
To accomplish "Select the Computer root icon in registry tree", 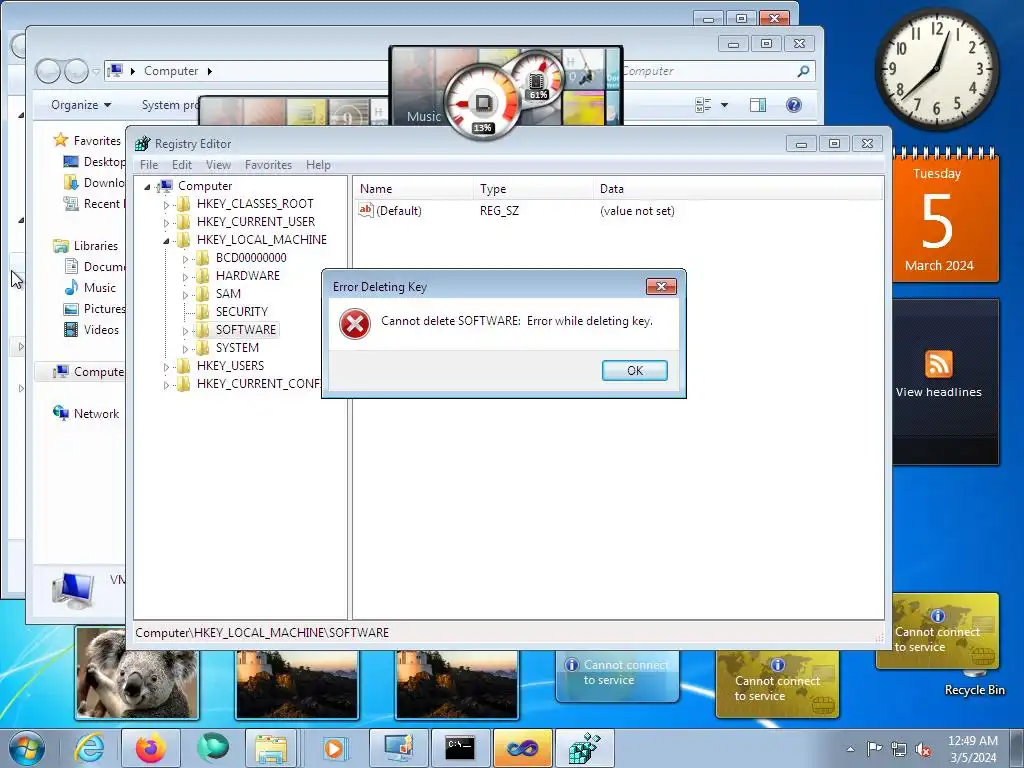I will [x=165, y=186].
